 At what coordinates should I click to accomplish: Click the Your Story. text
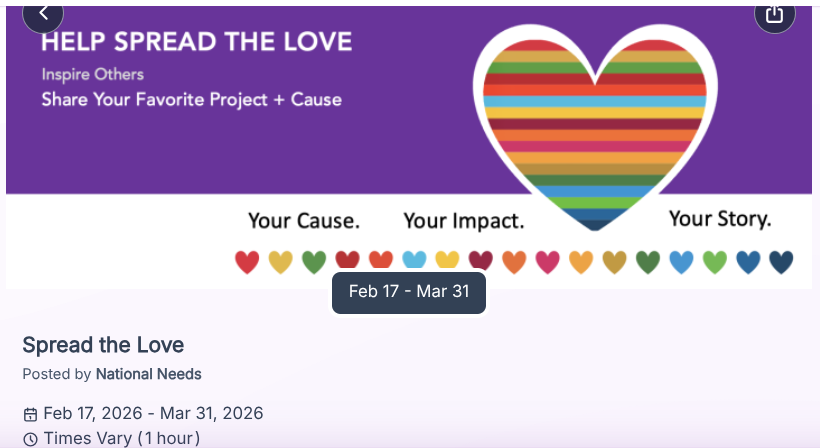click(x=720, y=219)
